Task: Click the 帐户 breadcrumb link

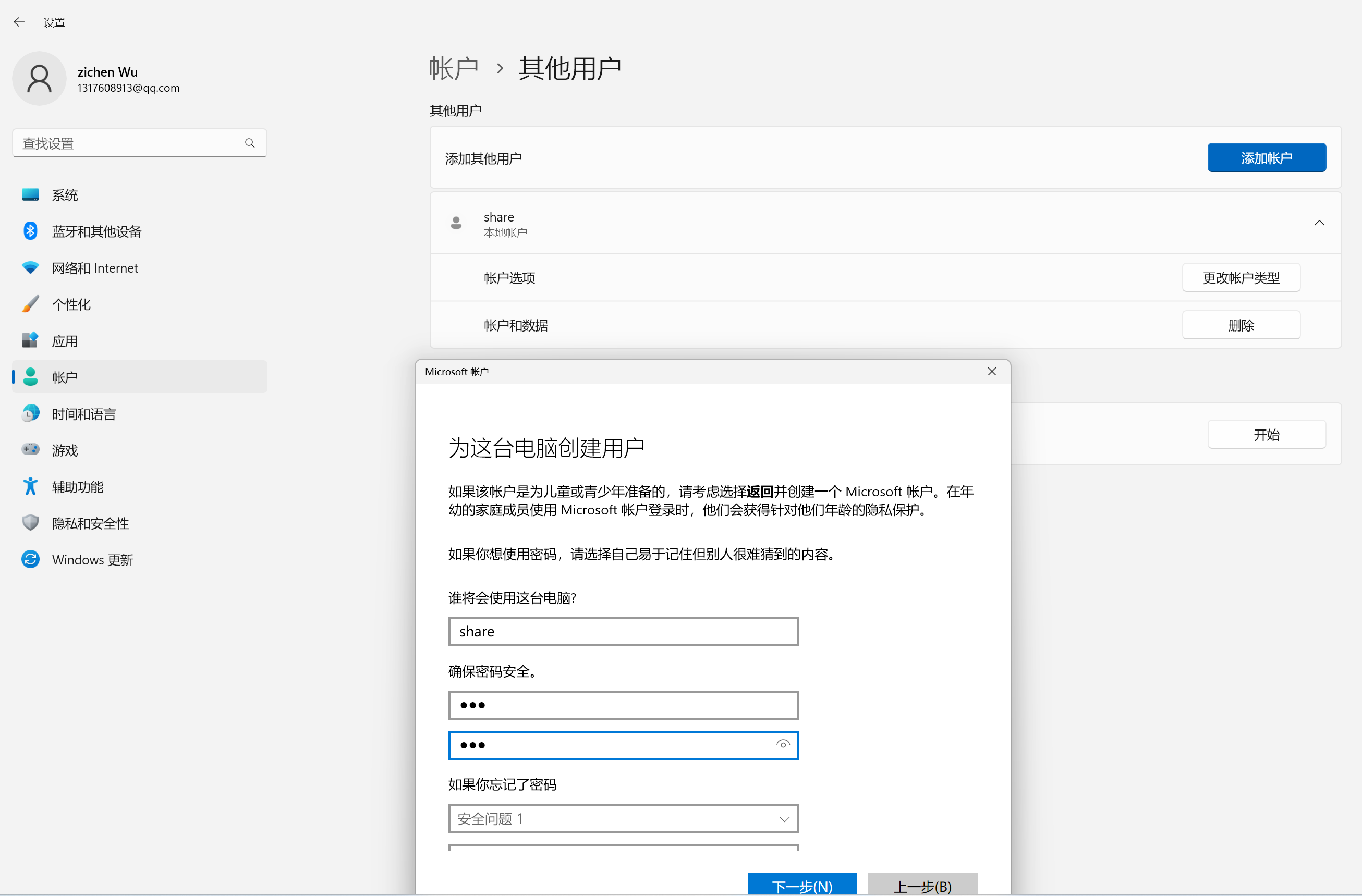Action: pyautogui.click(x=453, y=69)
